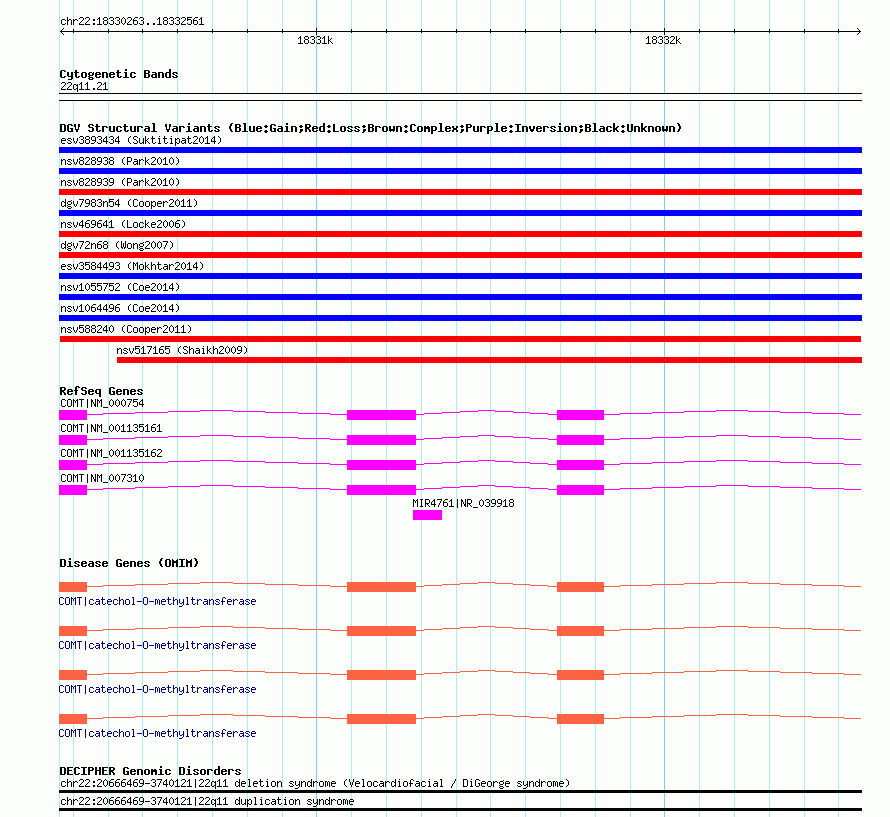This screenshot has height=817, width=890.
Task: Open third COMT catechol-O-methyltransferase OMIM link
Action: (x=157, y=689)
